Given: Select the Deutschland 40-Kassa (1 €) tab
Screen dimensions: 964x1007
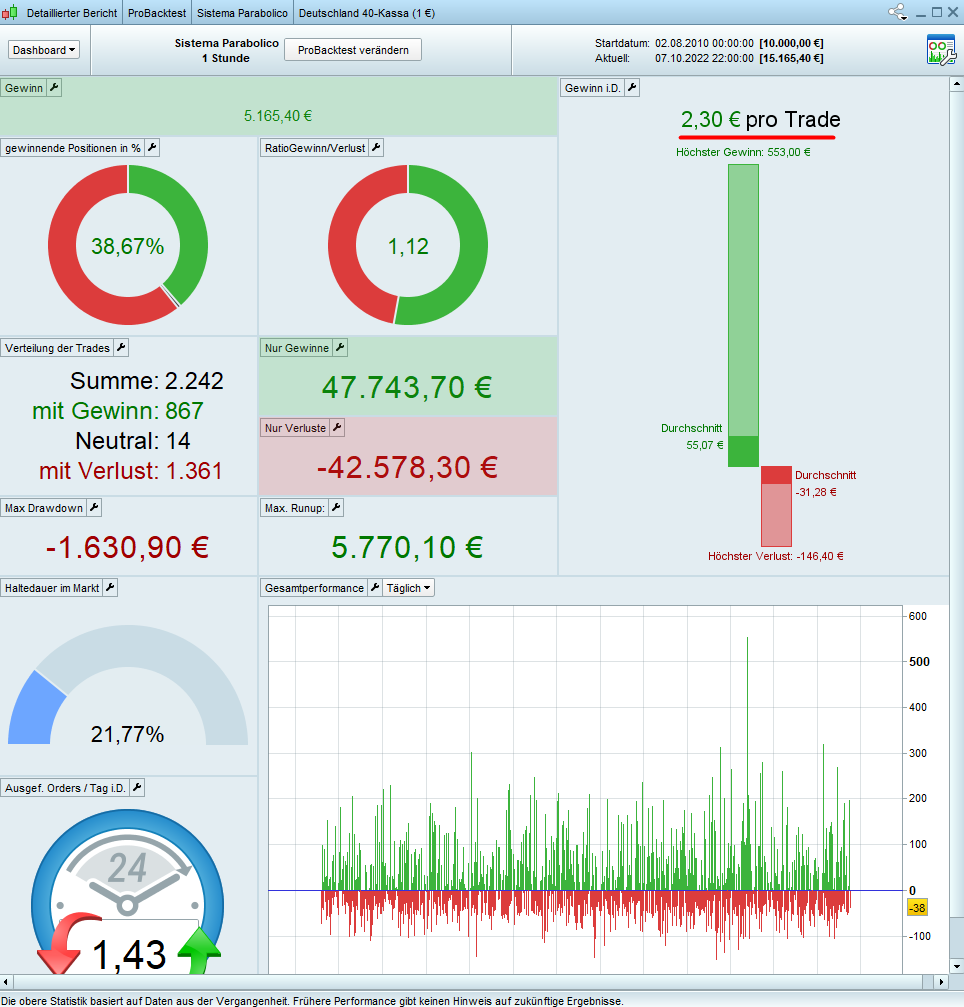Looking at the screenshot, I should coord(367,13).
